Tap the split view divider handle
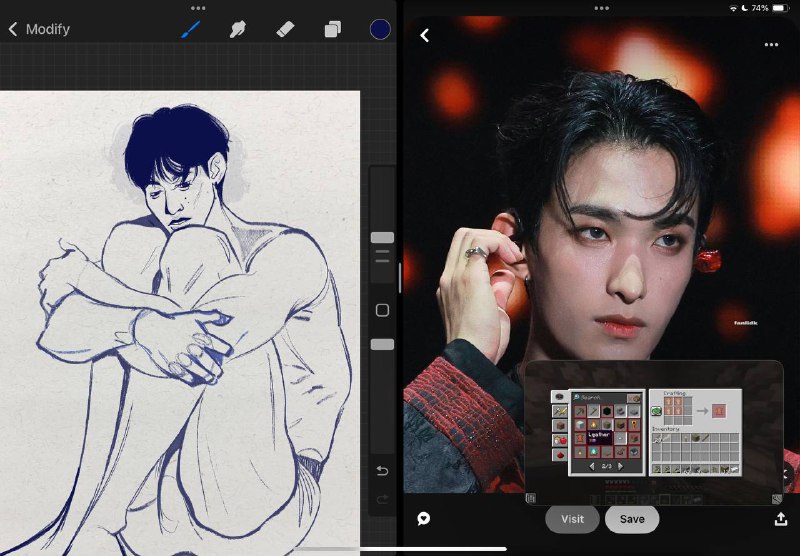The height and width of the screenshot is (556, 800). [399, 279]
